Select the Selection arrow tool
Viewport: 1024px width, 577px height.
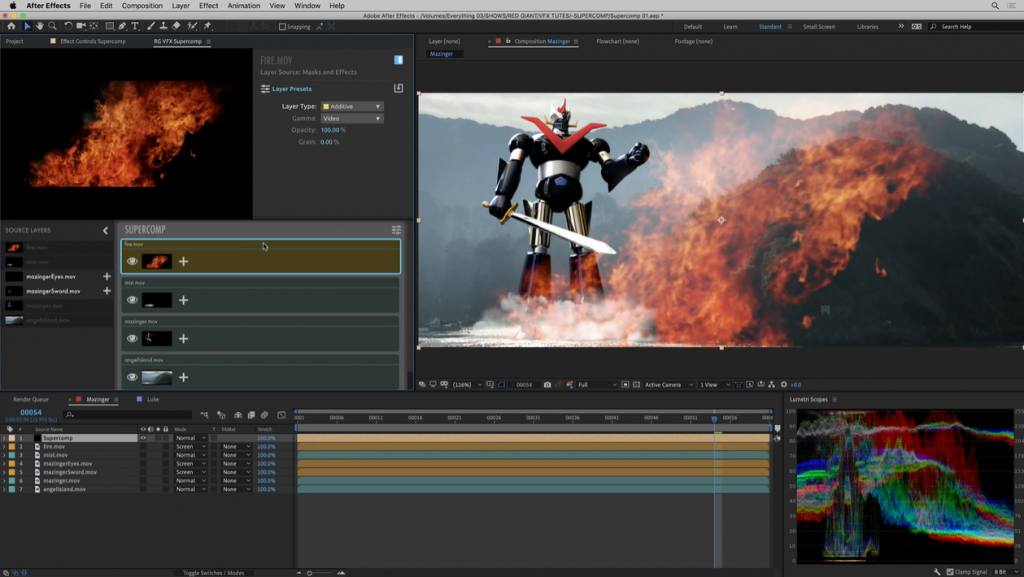tap(27, 26)
